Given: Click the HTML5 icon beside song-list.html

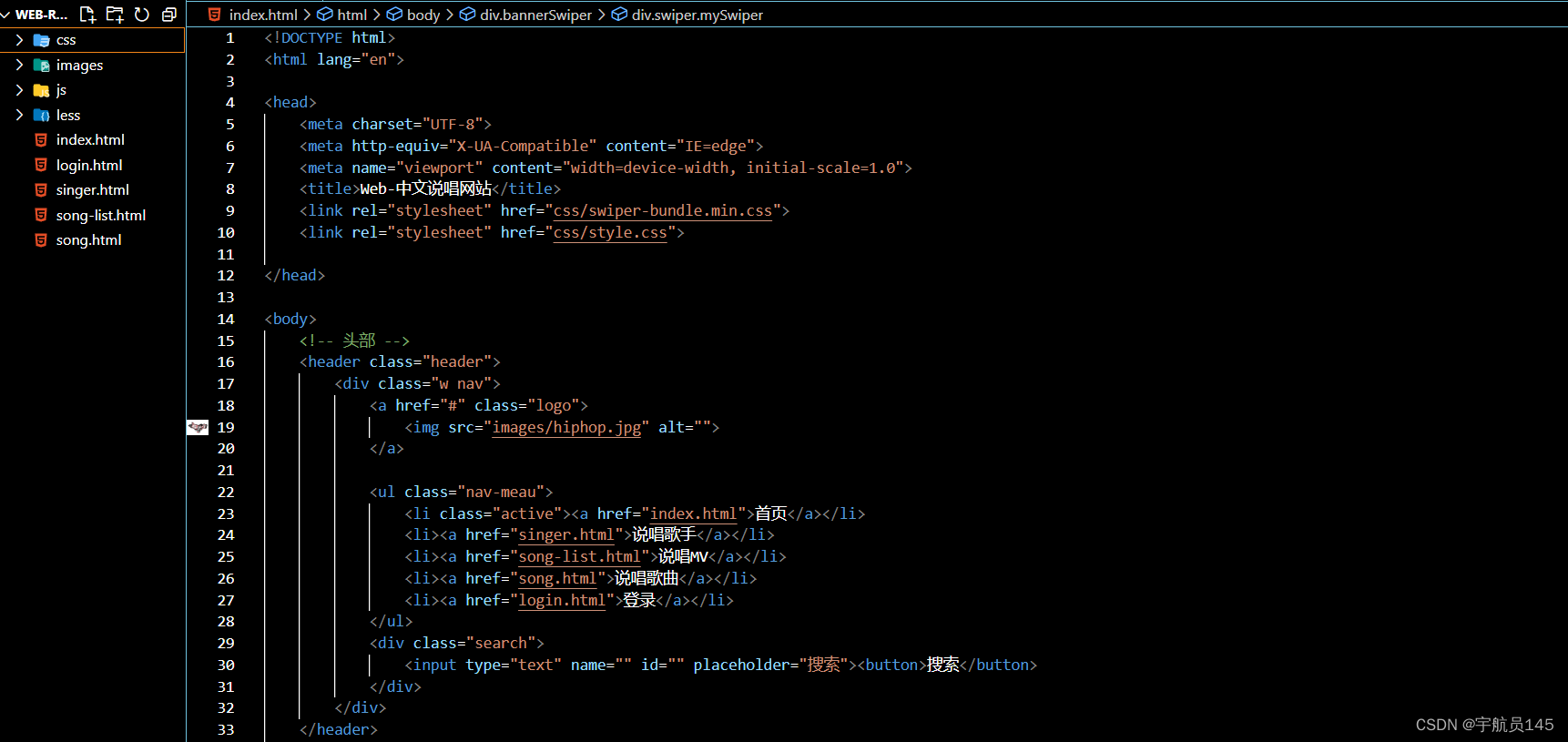Looking at the screenshot, I should (41, 215).
